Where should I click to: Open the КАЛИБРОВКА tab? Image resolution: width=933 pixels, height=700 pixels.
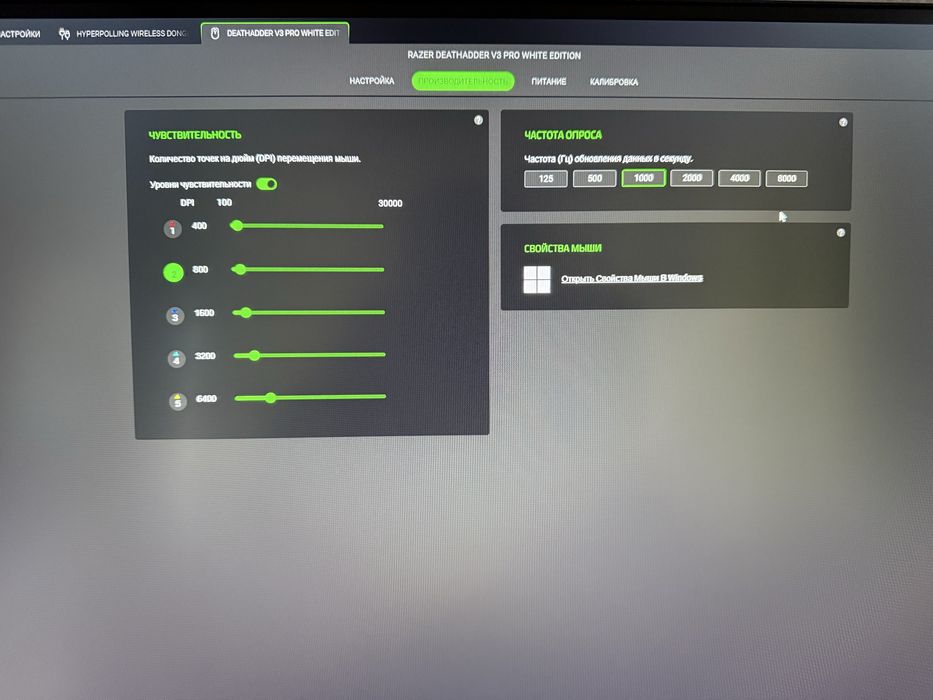click(613, 82)
